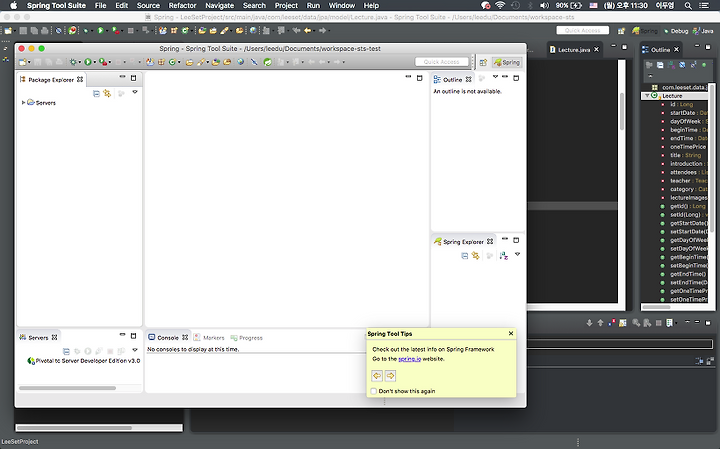Maximize the front window editor area
Viewport: 720px width, 449px height.
point(419,78)
